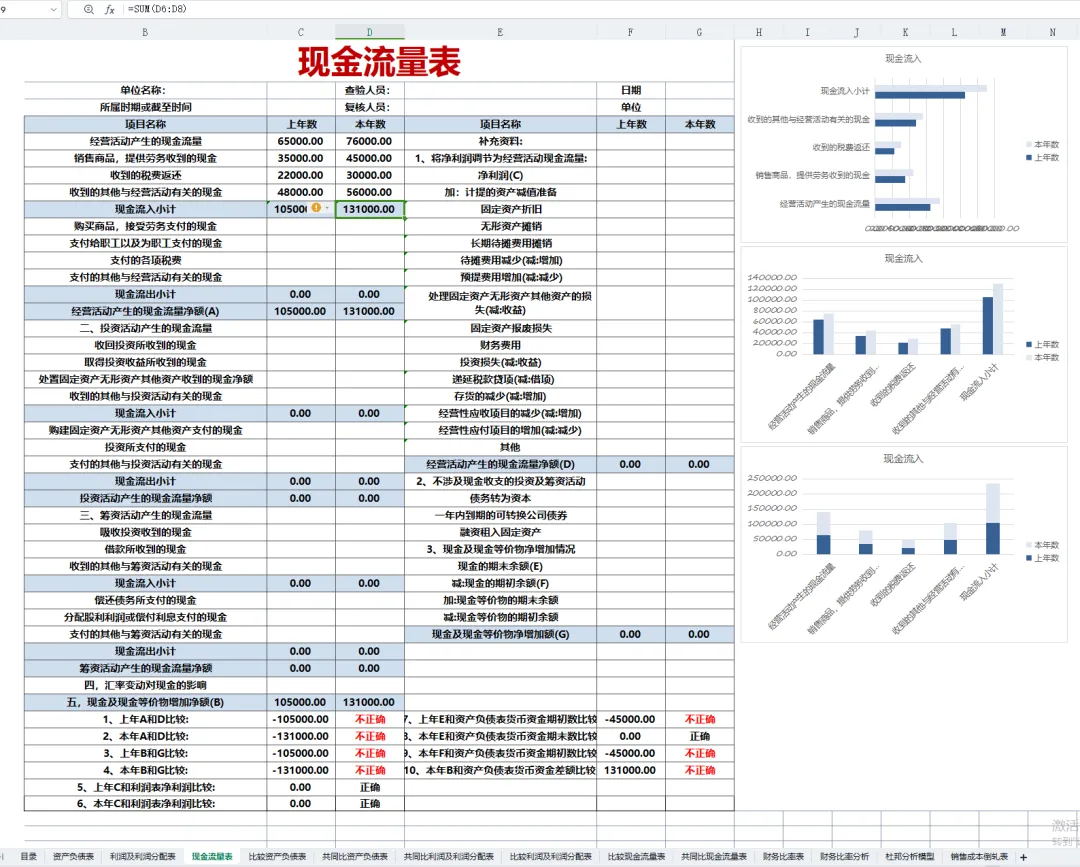This screenshot has width=1080, height=867.
Task: Add a new sheet with the plus icon
Action: pyautogui.click(x=1024, y=857)
